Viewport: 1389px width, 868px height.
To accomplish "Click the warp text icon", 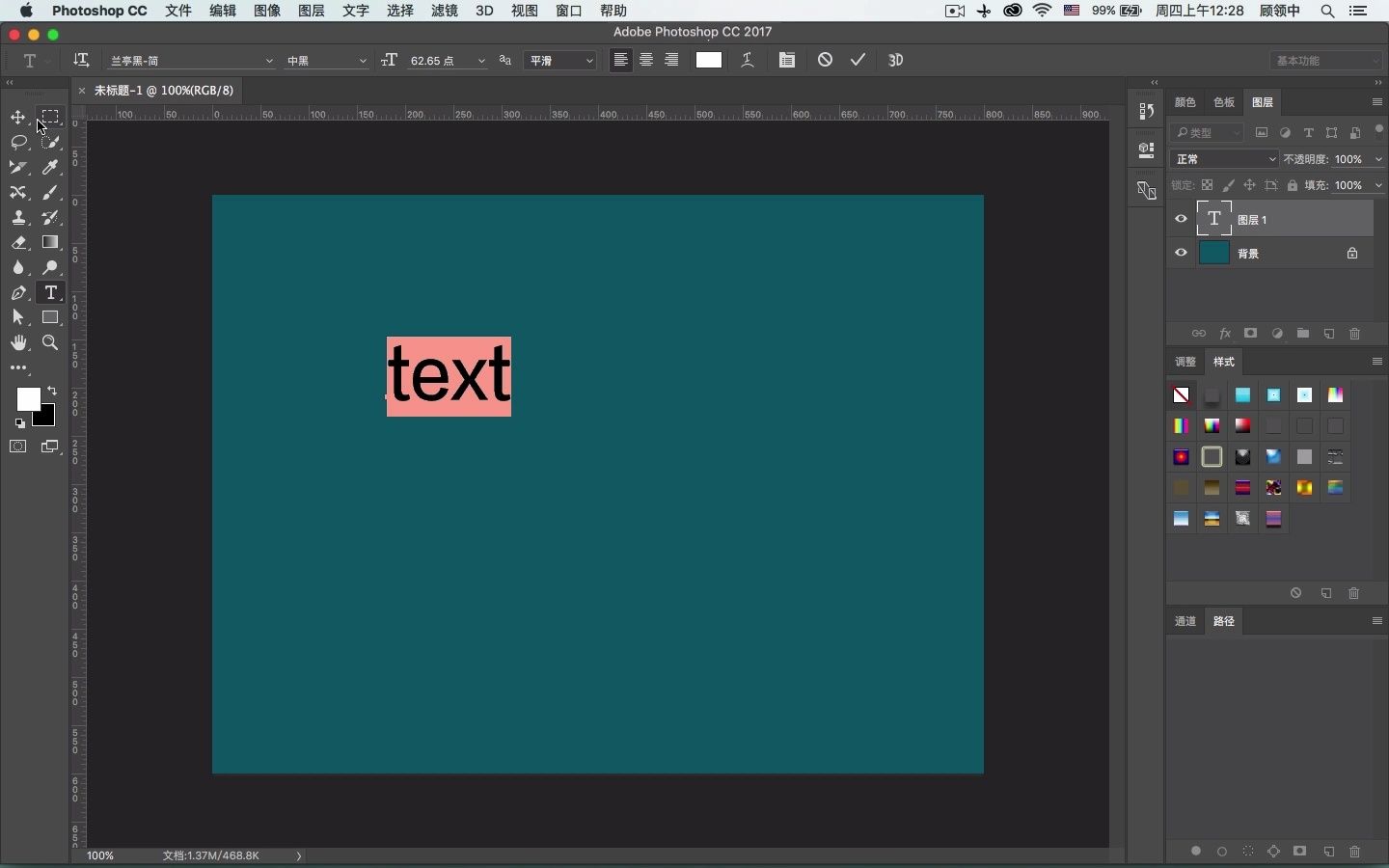I will coord(748,60).
